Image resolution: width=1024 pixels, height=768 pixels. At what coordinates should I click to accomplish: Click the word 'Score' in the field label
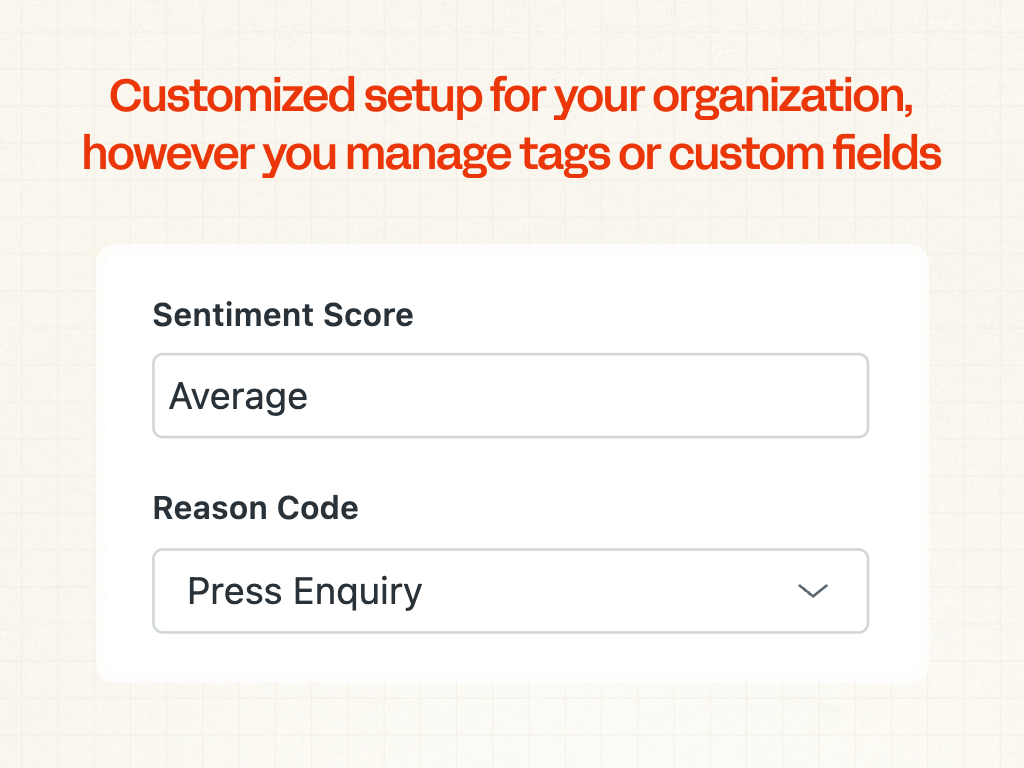(369, 315)
